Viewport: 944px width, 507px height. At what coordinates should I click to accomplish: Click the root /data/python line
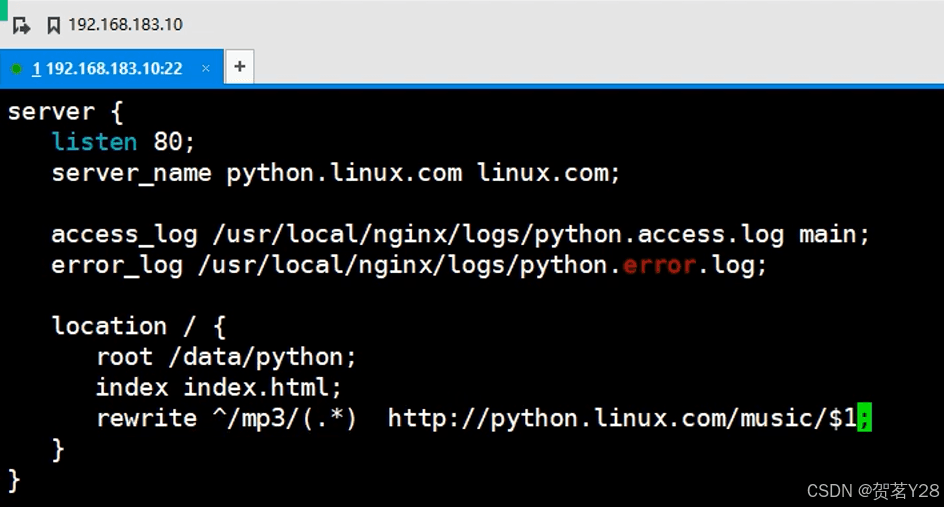pos(226,357)
